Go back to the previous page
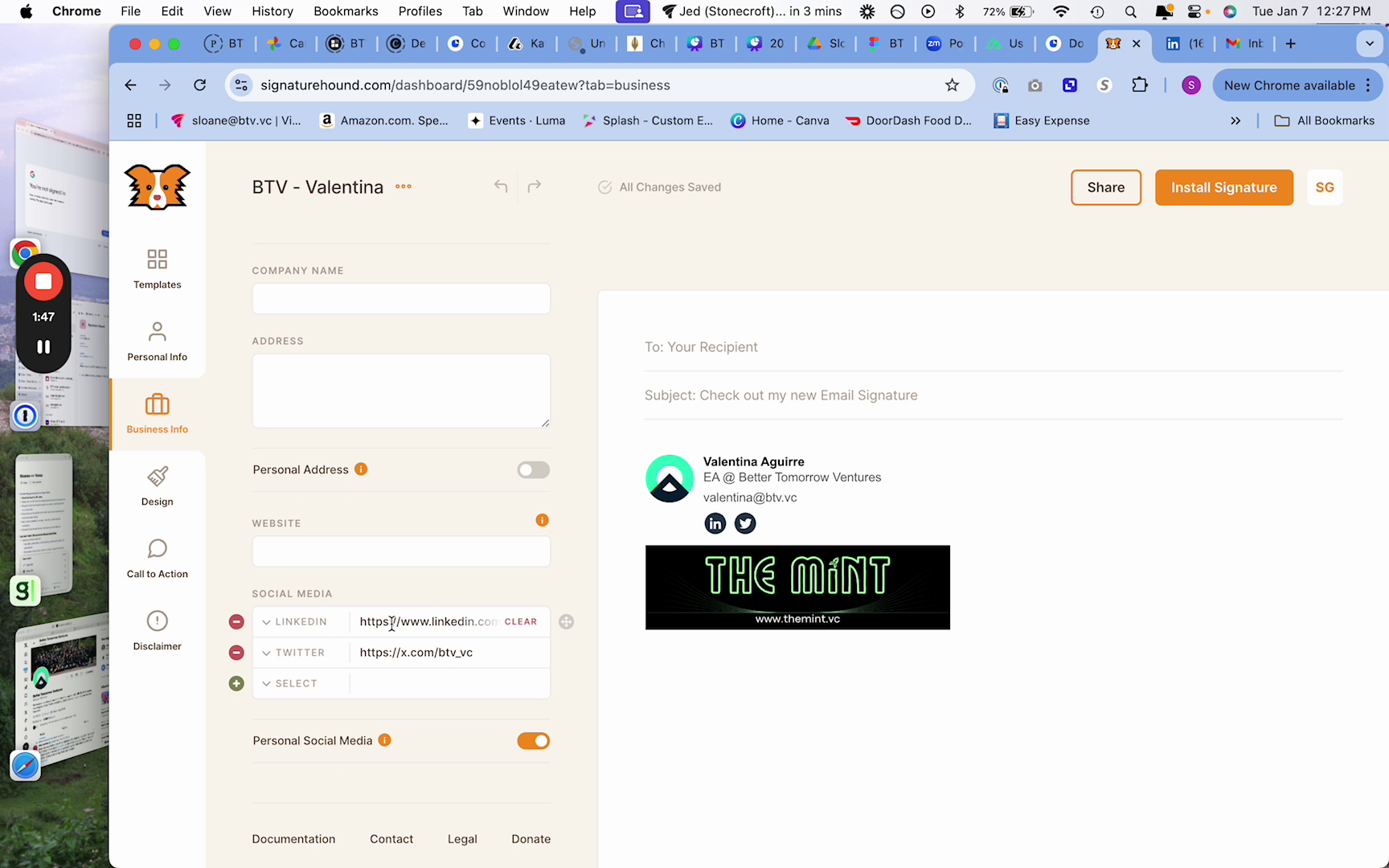 (130, 85)
